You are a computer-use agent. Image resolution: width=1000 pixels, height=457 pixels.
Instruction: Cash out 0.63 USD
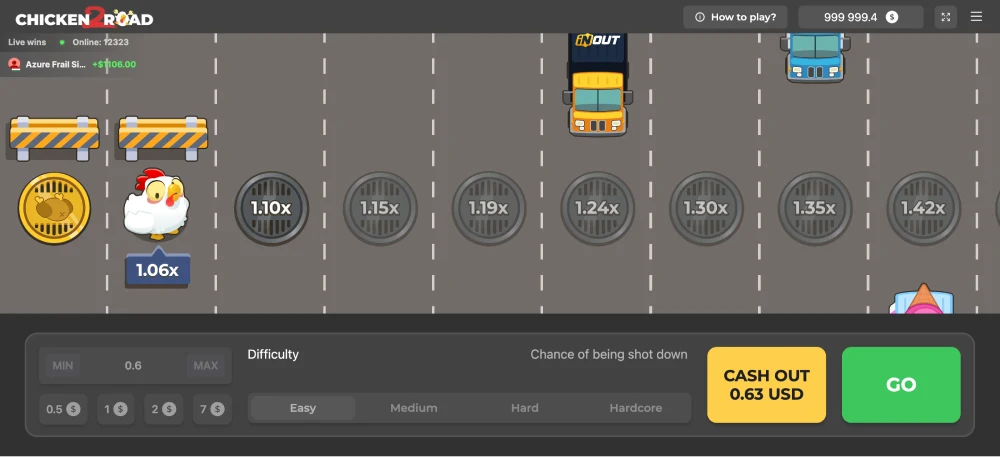click(x=767, y=385)
